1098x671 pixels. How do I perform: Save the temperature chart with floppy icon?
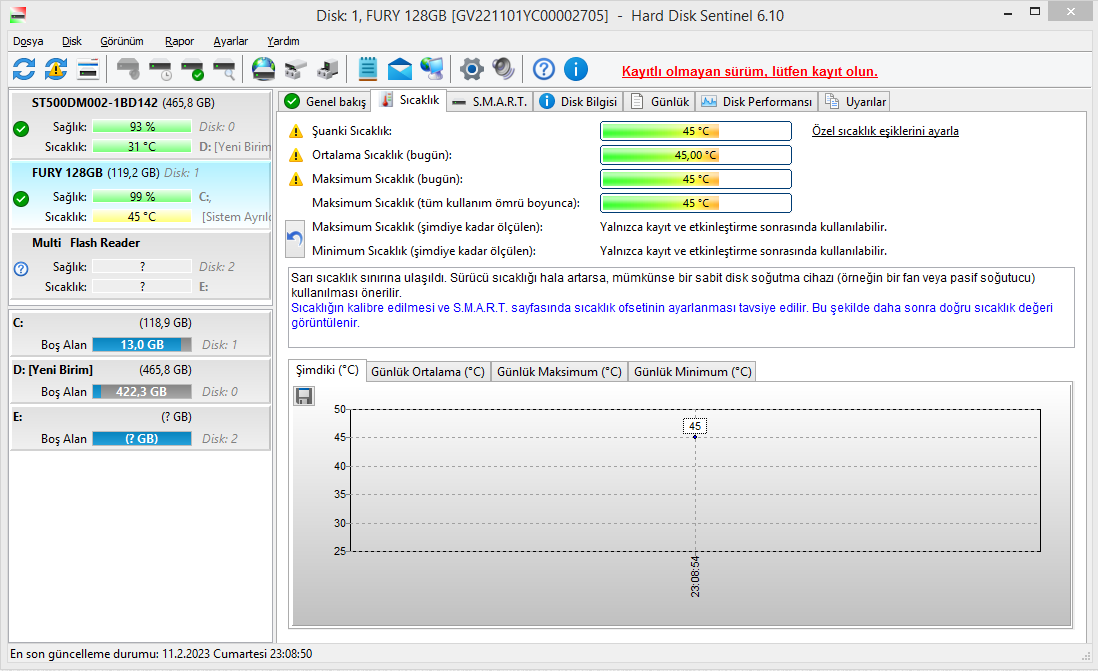[x=304, y=396]
